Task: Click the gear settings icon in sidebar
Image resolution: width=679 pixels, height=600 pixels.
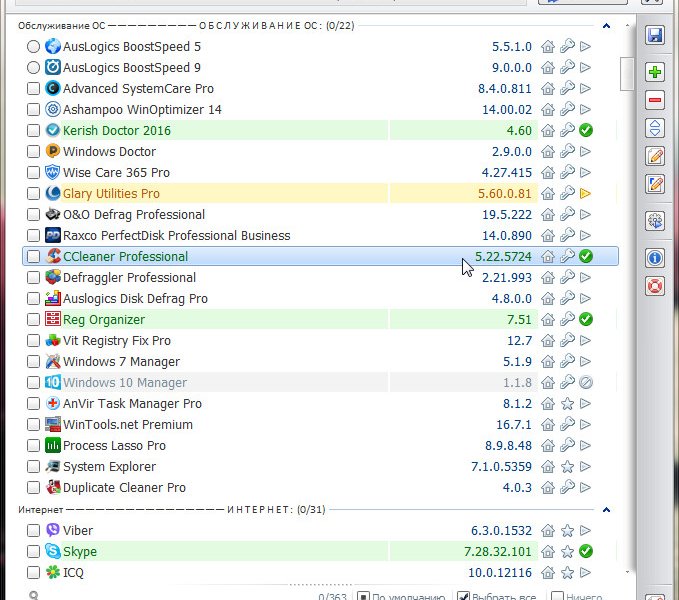Action: point(655,221)
